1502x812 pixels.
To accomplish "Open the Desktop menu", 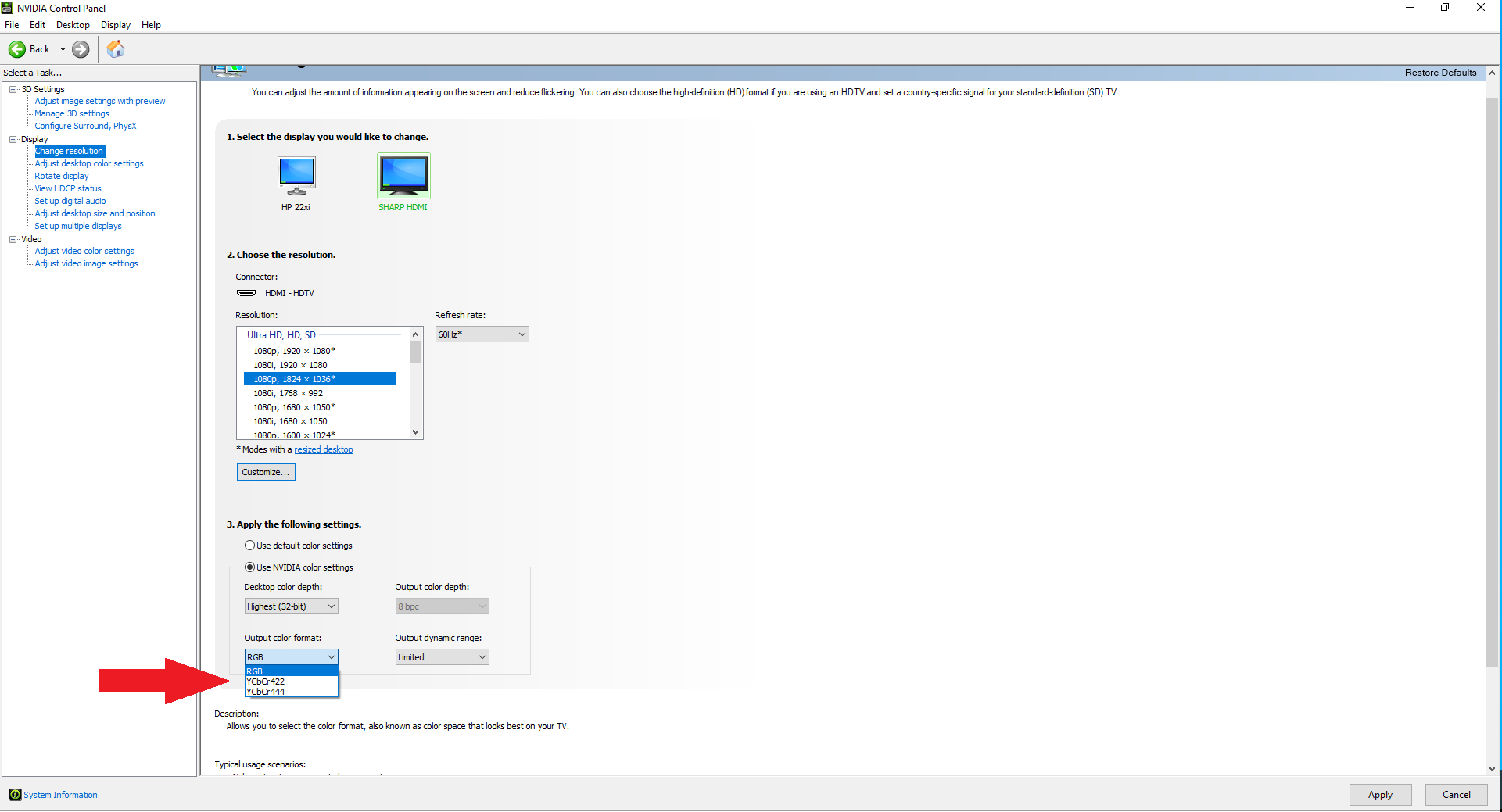I will (x=73, y=25).
